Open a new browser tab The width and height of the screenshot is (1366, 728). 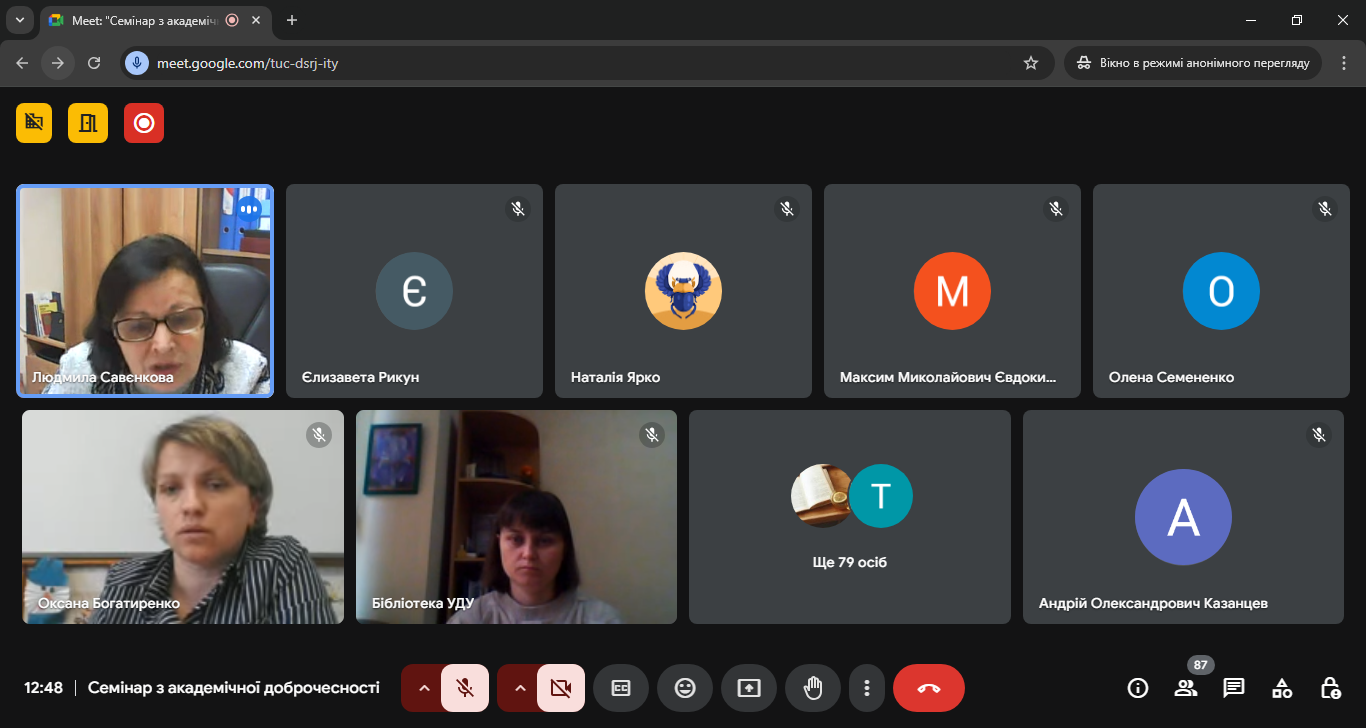click(x=292, y=20)
